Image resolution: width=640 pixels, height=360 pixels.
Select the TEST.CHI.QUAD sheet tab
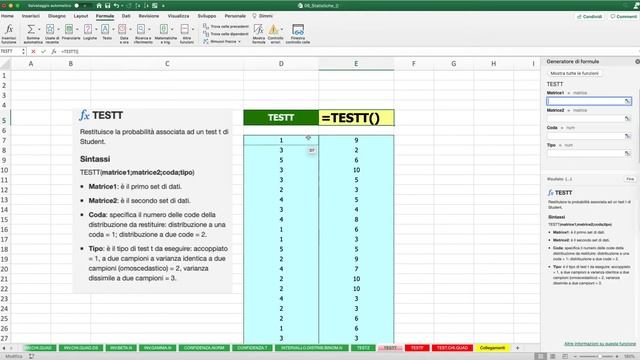pos(452,348)
